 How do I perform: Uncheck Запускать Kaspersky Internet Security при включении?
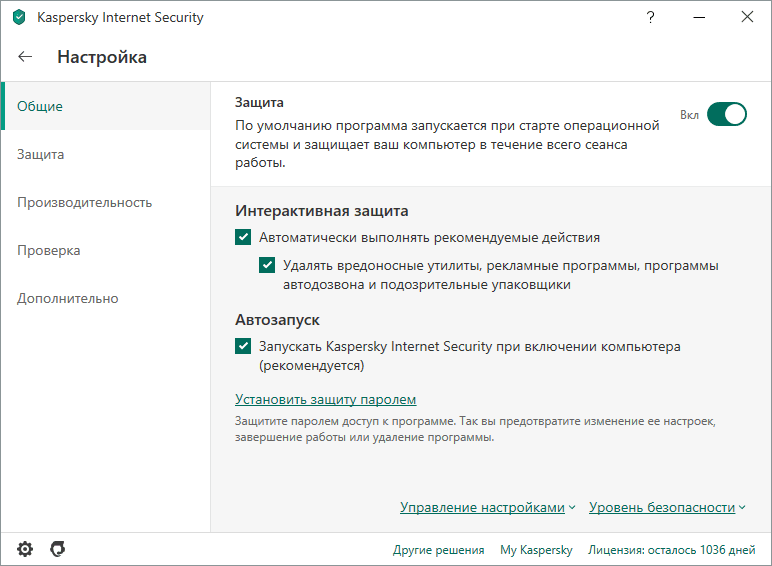pos(243,346)
